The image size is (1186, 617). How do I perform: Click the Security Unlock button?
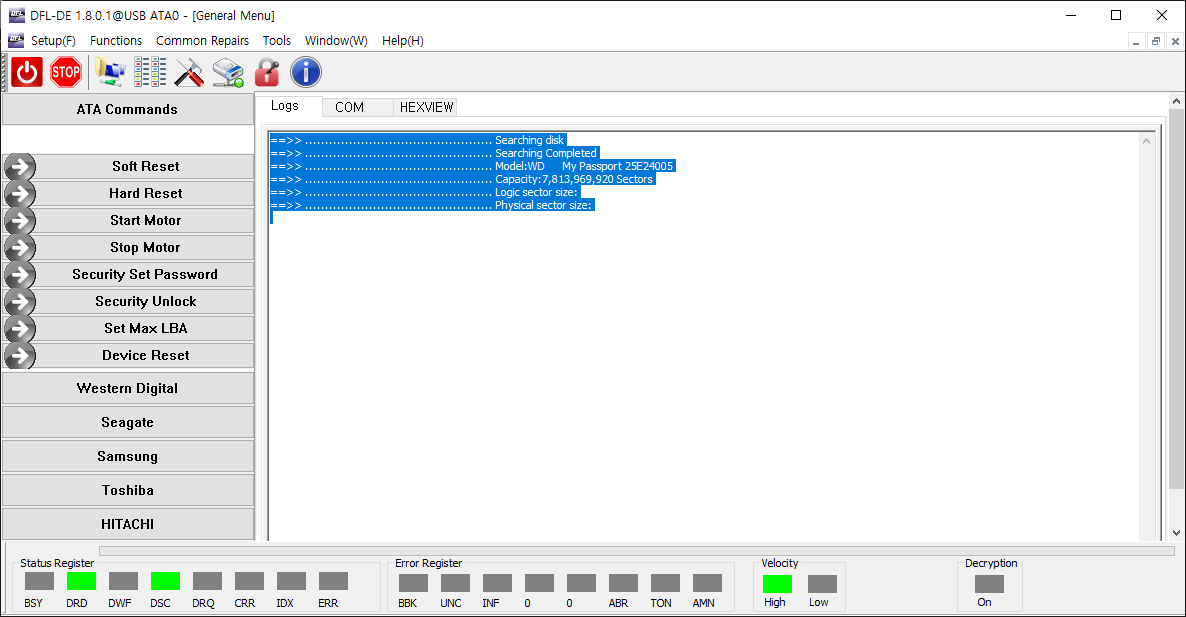144,302
